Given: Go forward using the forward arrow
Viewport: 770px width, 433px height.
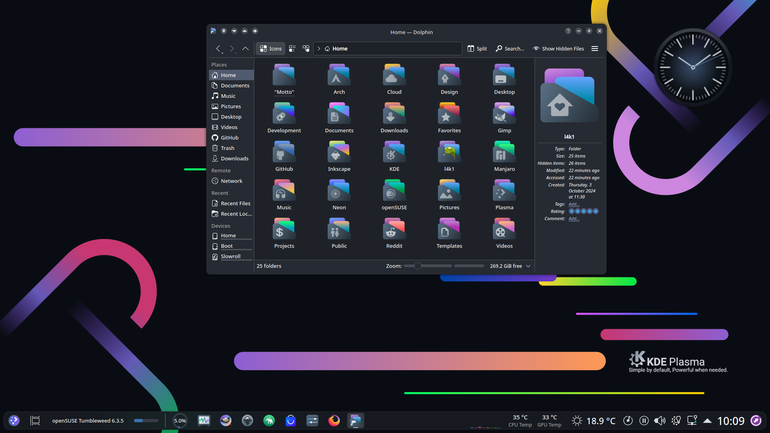Looking at the screenshot, I should [x=232, y=49].
